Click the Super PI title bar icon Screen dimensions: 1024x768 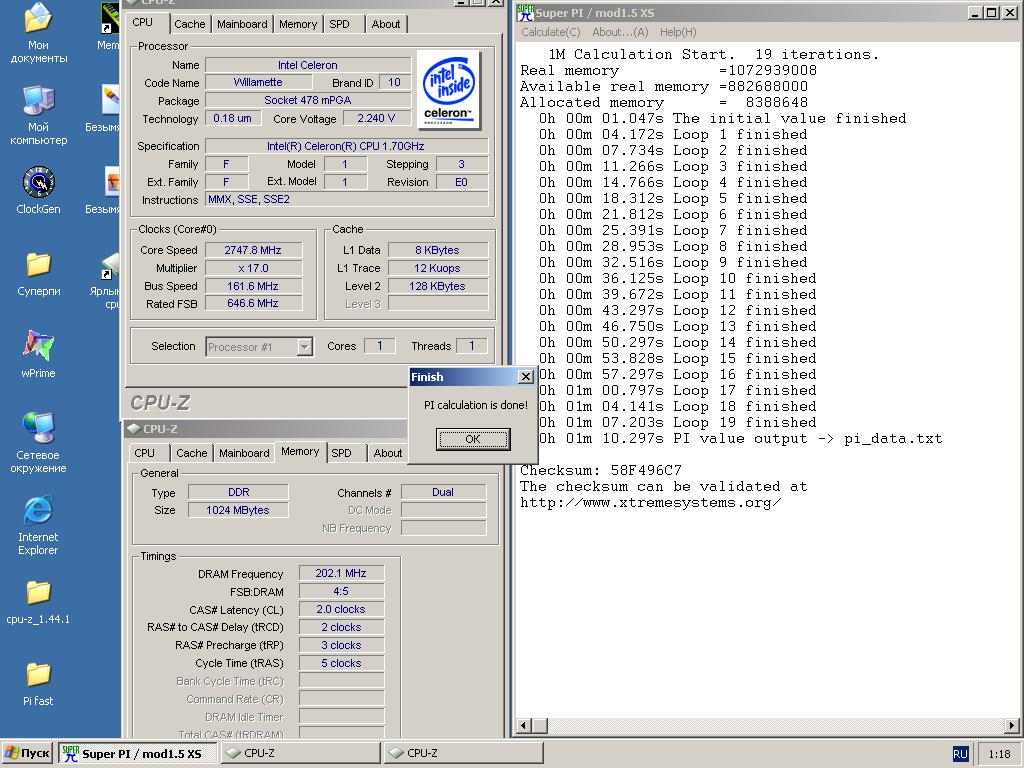point(525,12)
